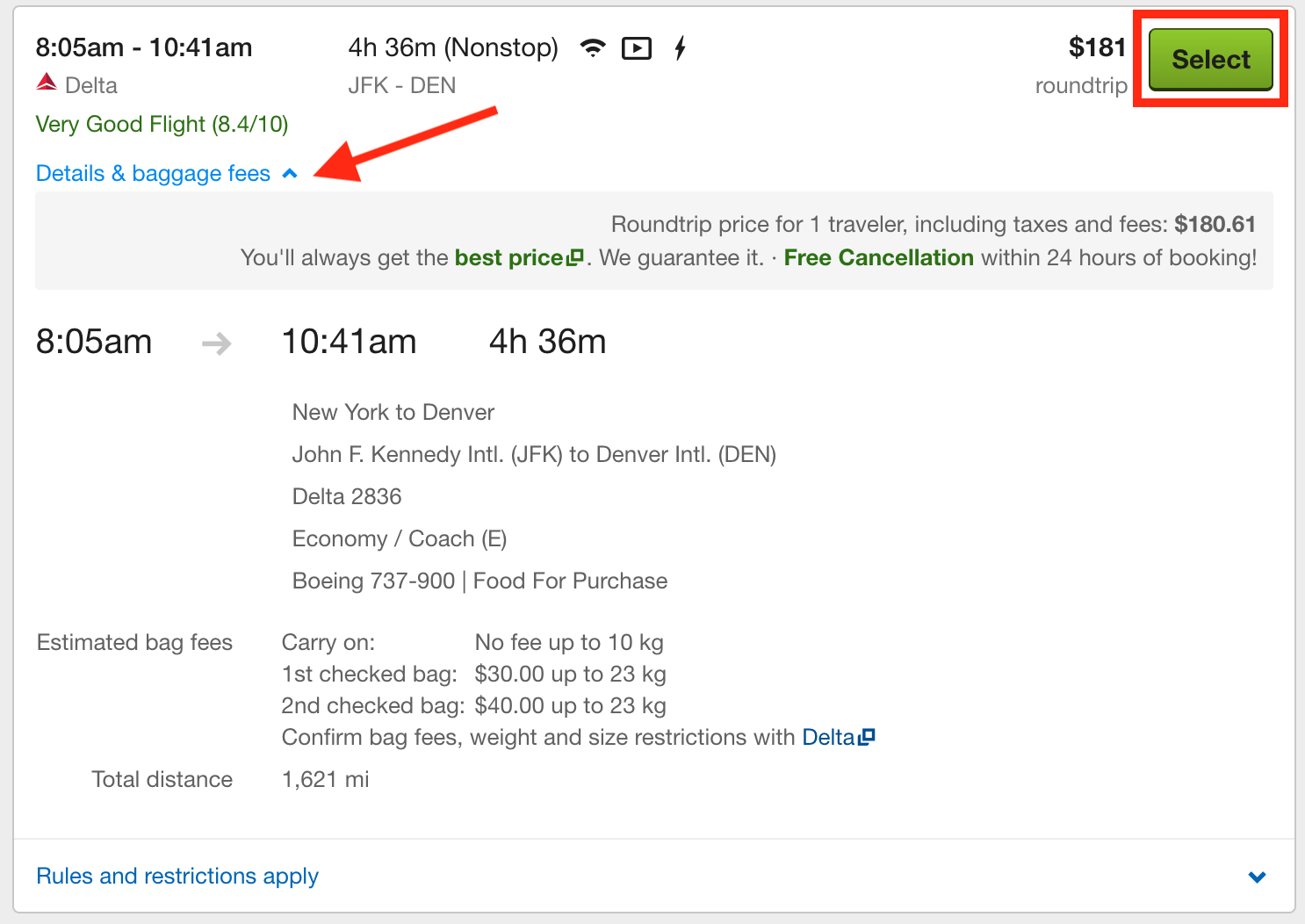The image size is (1305, 924).
Task: Click the chevron next to Details & baggage fees
Action: point(290,174)
